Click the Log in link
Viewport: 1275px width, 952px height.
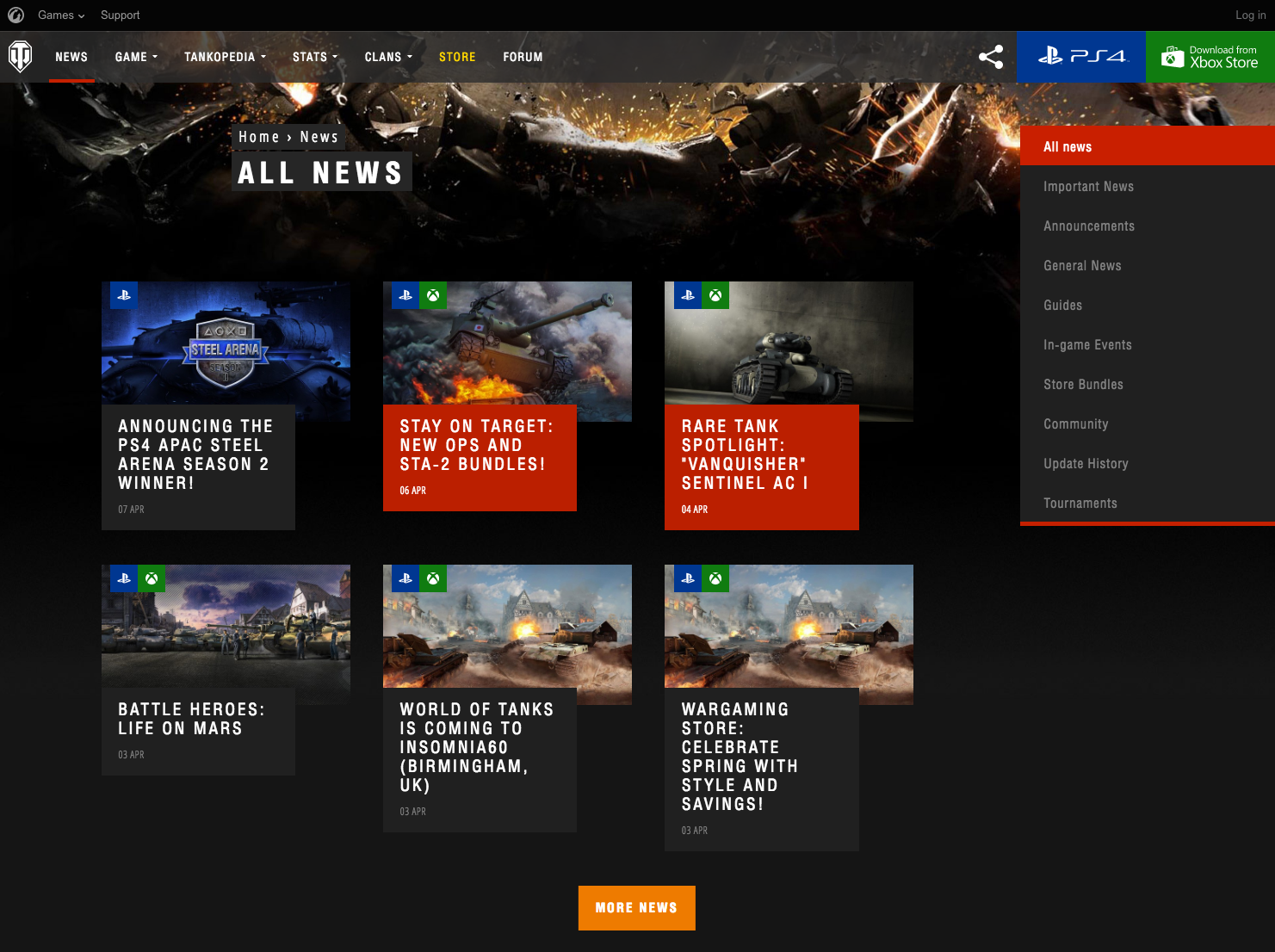tap(1250, 15)
